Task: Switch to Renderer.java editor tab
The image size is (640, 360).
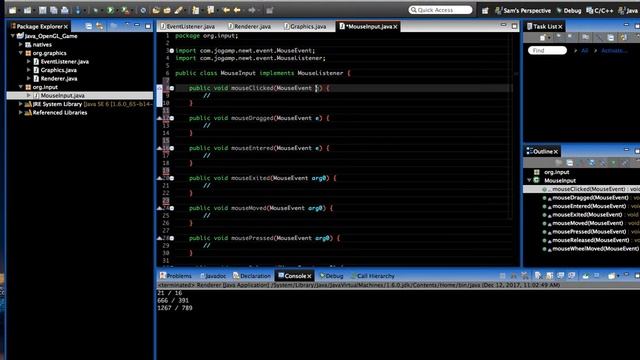Action: point(249,27)
